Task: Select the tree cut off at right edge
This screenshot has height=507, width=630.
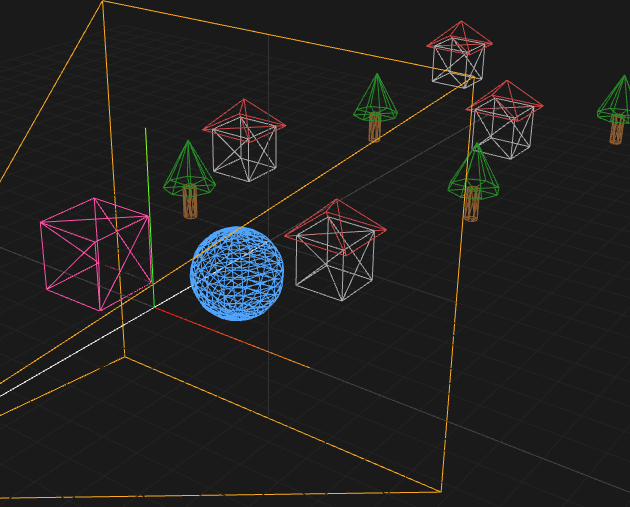Action: point(616,110)
